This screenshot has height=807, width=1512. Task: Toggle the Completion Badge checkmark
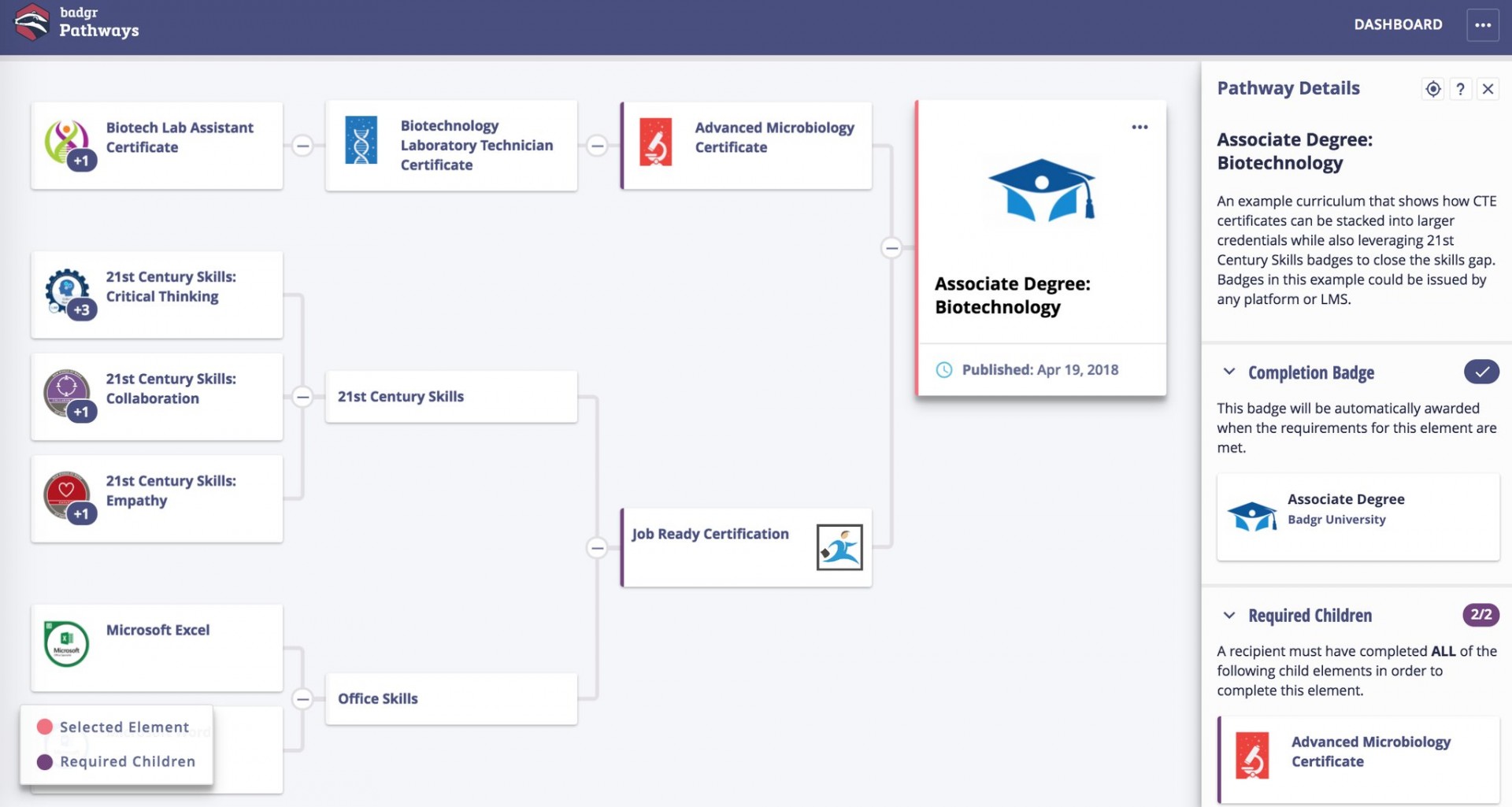pos(1481,372)
